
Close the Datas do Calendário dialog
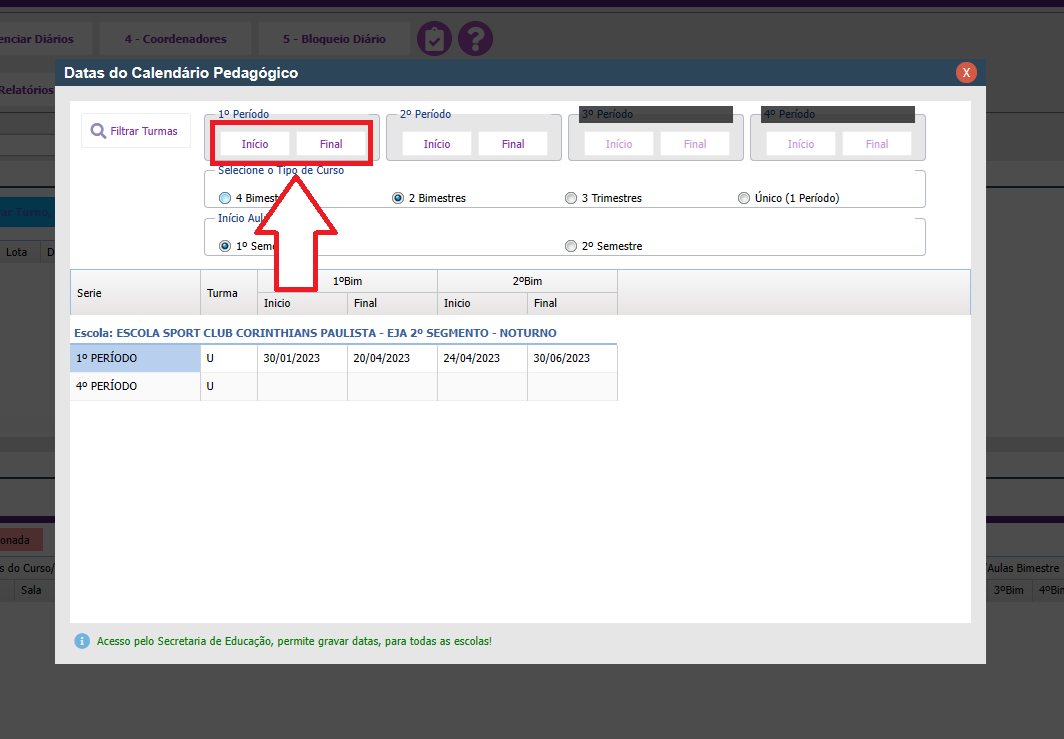[x=966, y=73]
